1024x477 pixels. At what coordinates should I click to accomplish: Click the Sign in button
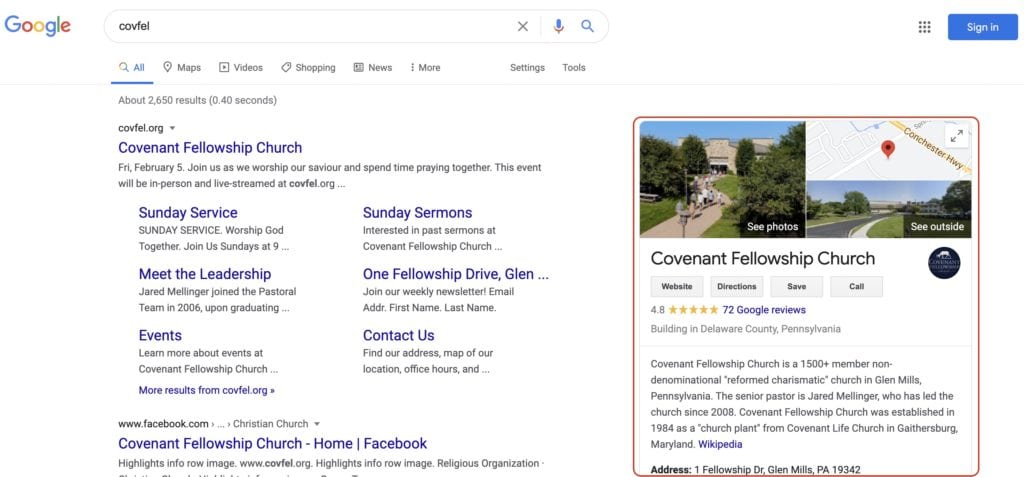[x=983, y=27]
